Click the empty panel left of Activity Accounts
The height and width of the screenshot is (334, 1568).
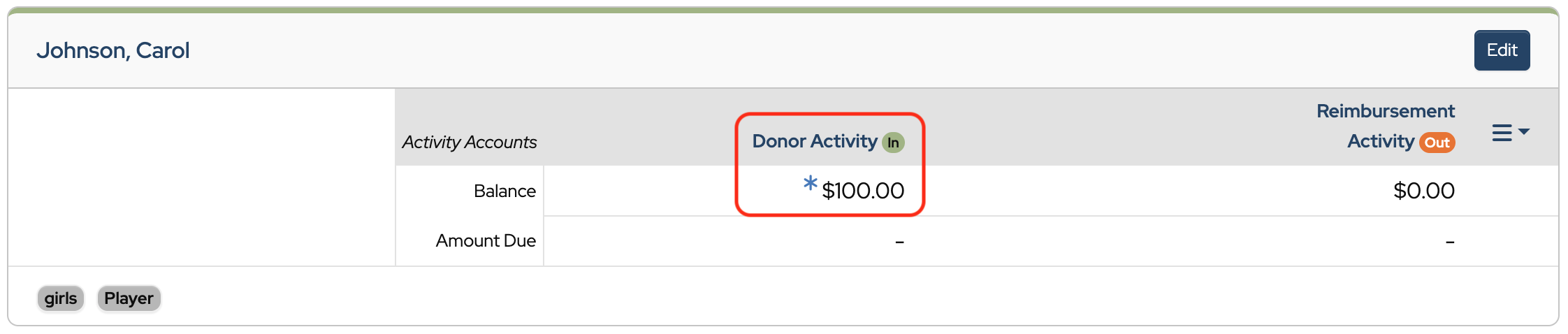(201, 177)
